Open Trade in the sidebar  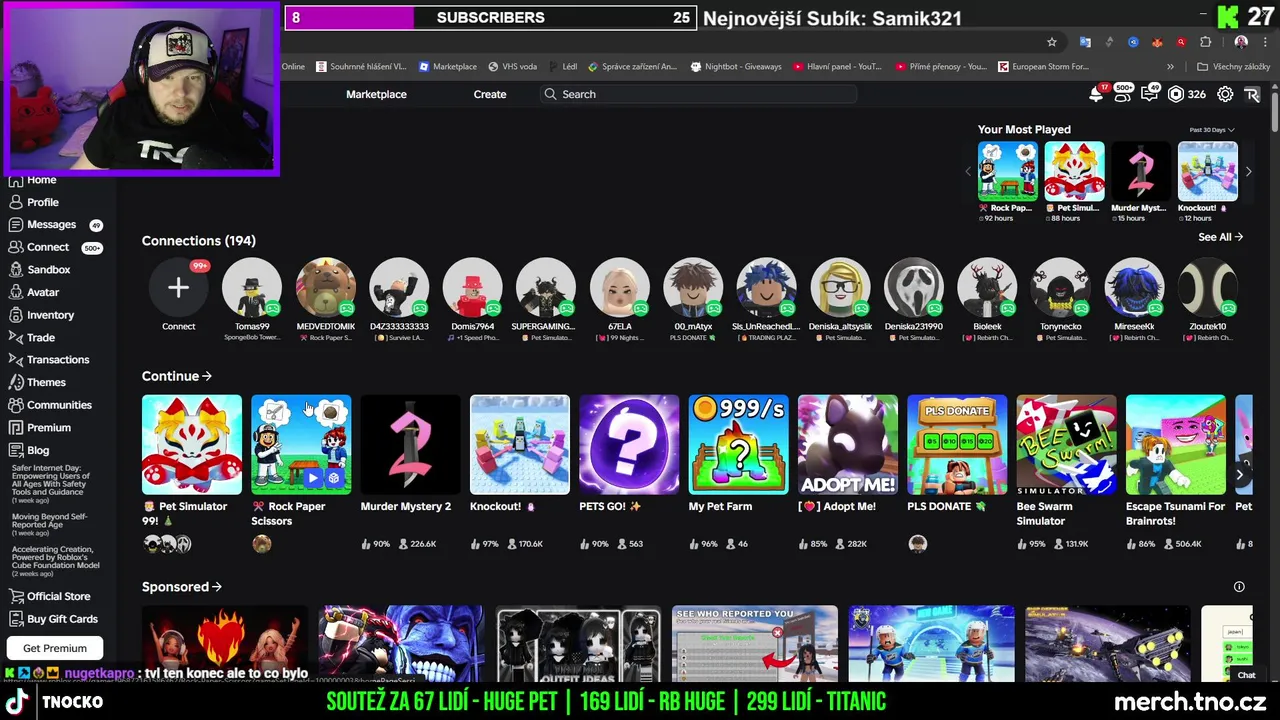pyautogui.click(x=41, y=338)
